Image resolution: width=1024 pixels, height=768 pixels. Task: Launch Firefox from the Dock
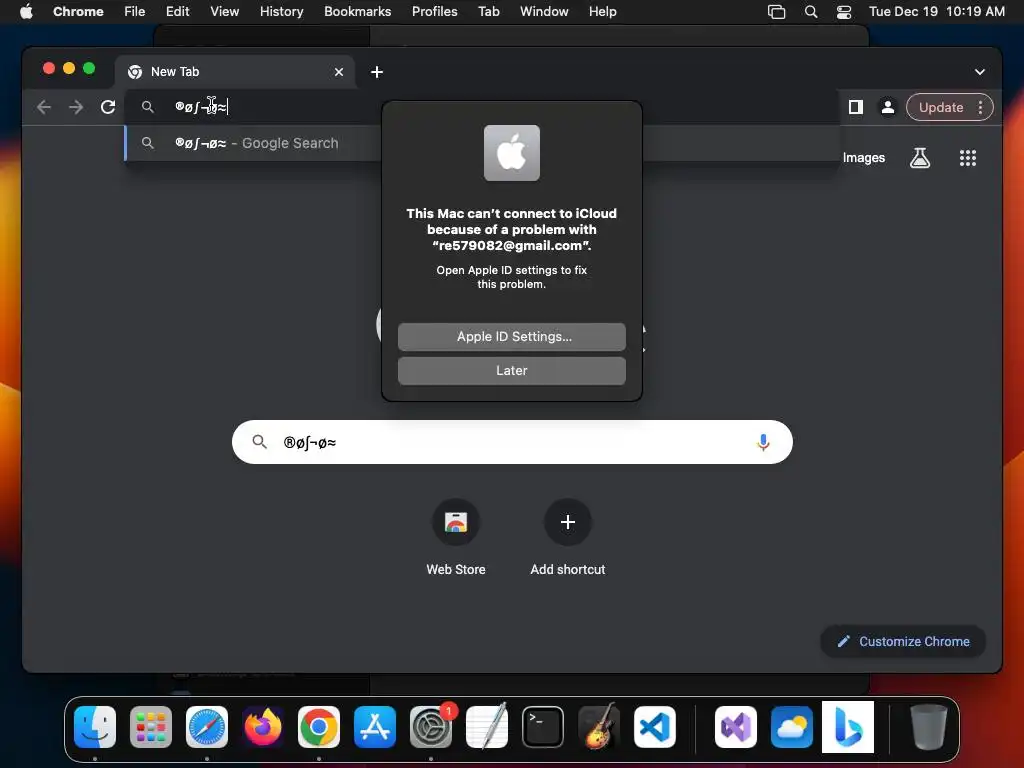(x=263, y=727)
